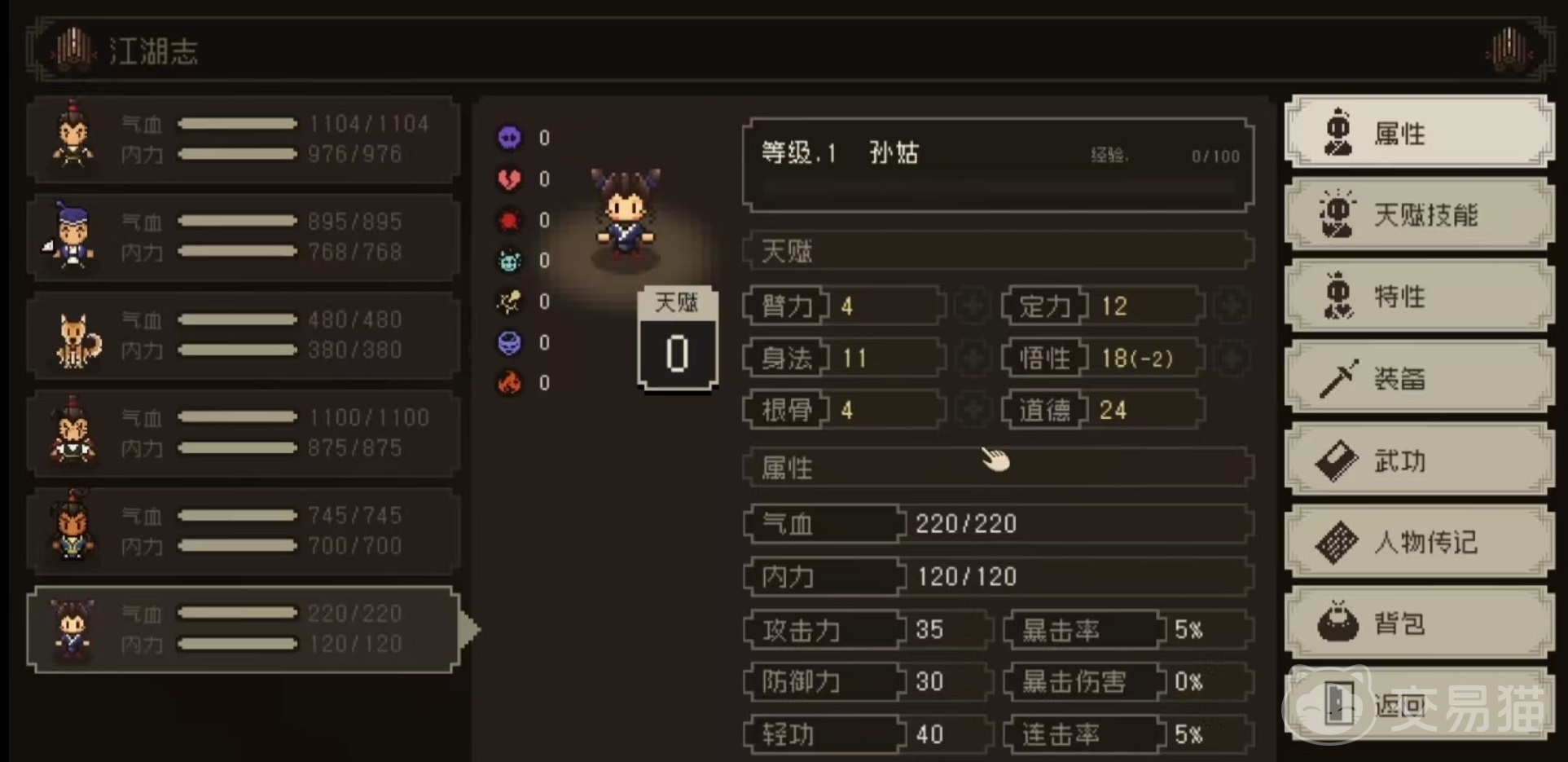Viewport: 1568px width, 762px height.
Task: Open the 属性 attributes tab
Action: point(1419,132)
